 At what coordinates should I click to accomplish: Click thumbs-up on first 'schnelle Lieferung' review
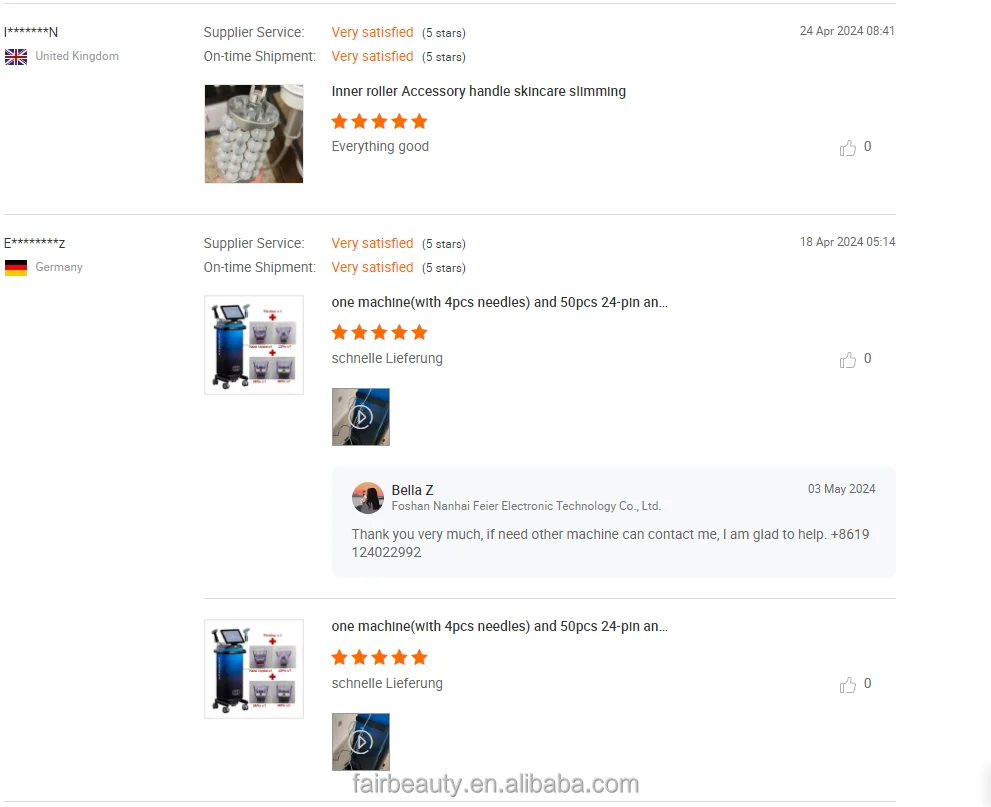848,360
